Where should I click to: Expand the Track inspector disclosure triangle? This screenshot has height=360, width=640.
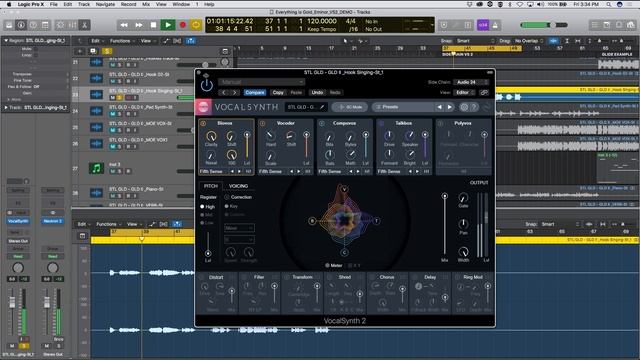click(6, 108)
